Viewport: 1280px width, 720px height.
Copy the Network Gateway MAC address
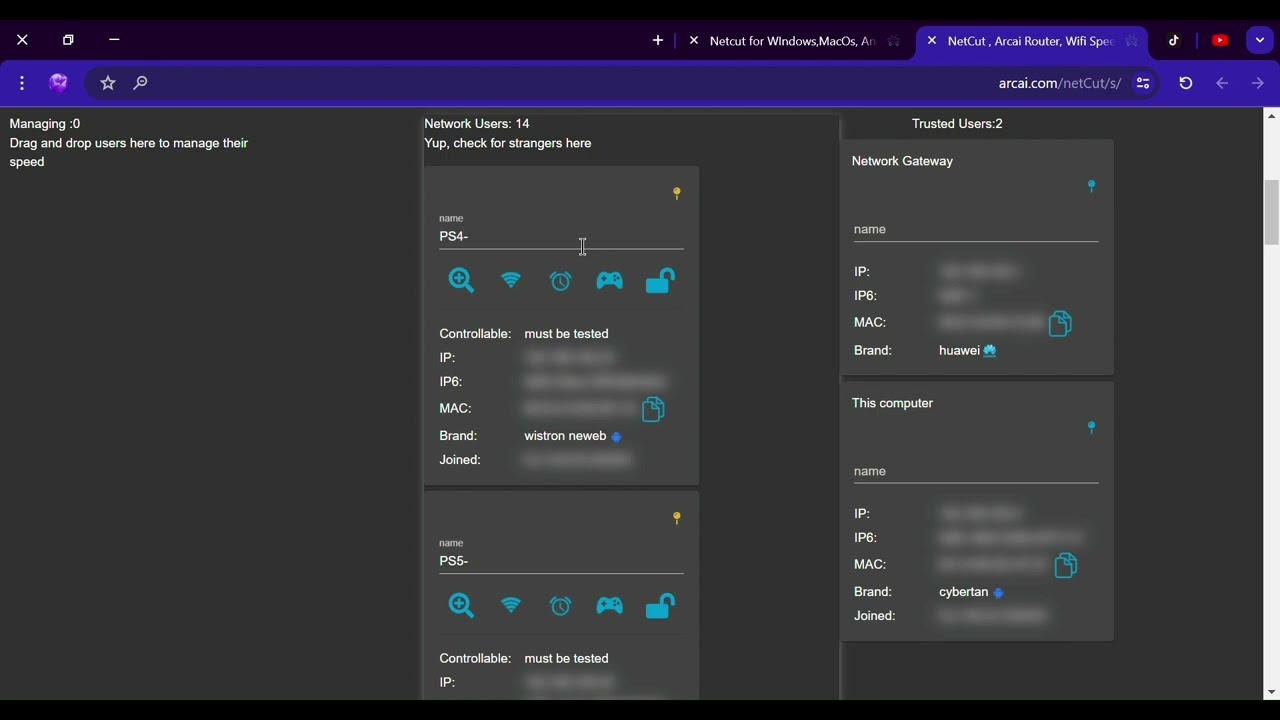pyautogui.click(x=1060, y=323)
